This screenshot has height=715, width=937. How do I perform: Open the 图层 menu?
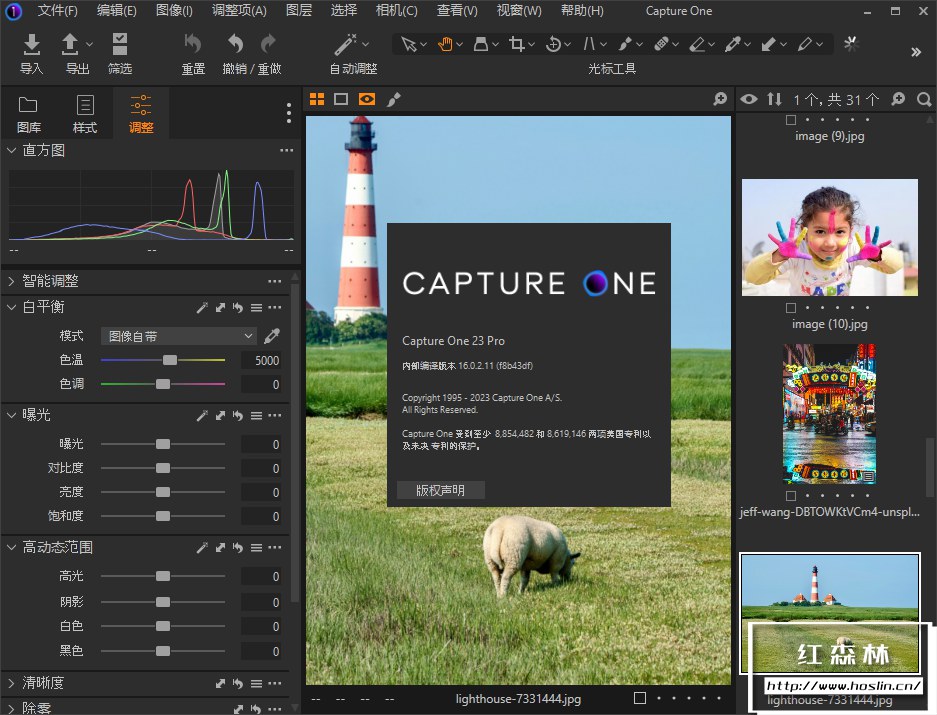(298, 11)
